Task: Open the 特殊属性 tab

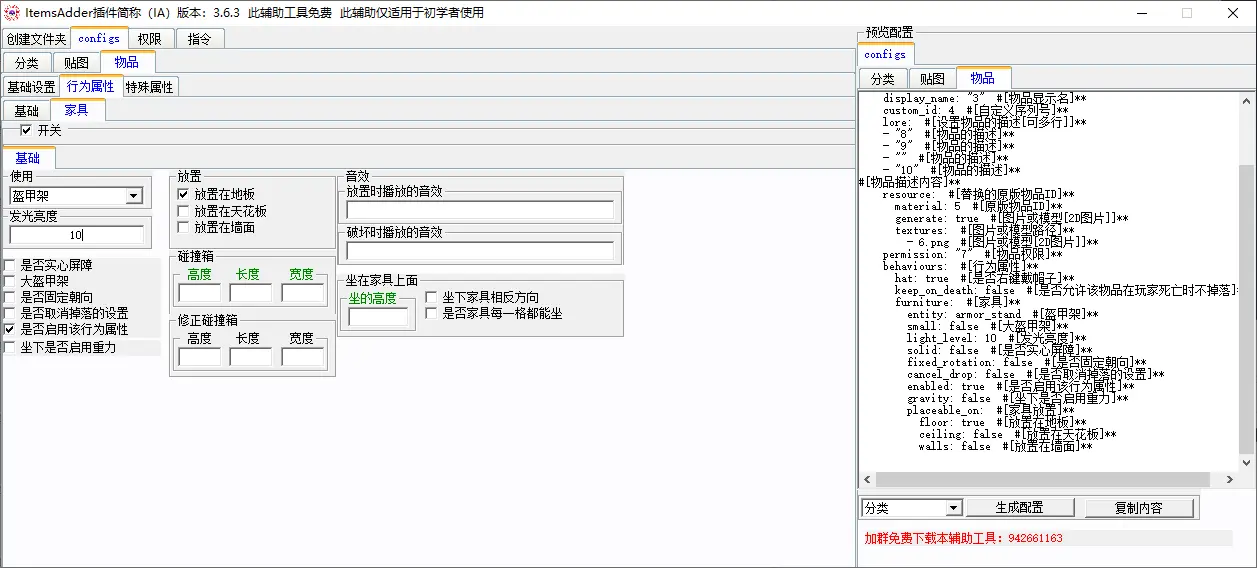Action: tap(150, 87)
